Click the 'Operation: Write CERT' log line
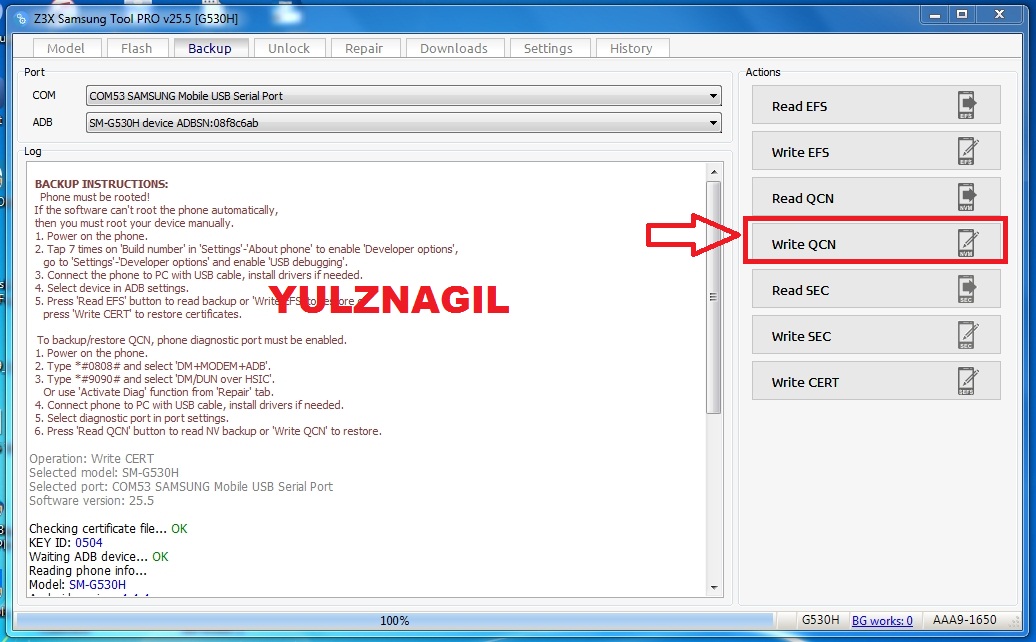The width and height of the screenshot is (1036, 642). [x=91, y=458]
